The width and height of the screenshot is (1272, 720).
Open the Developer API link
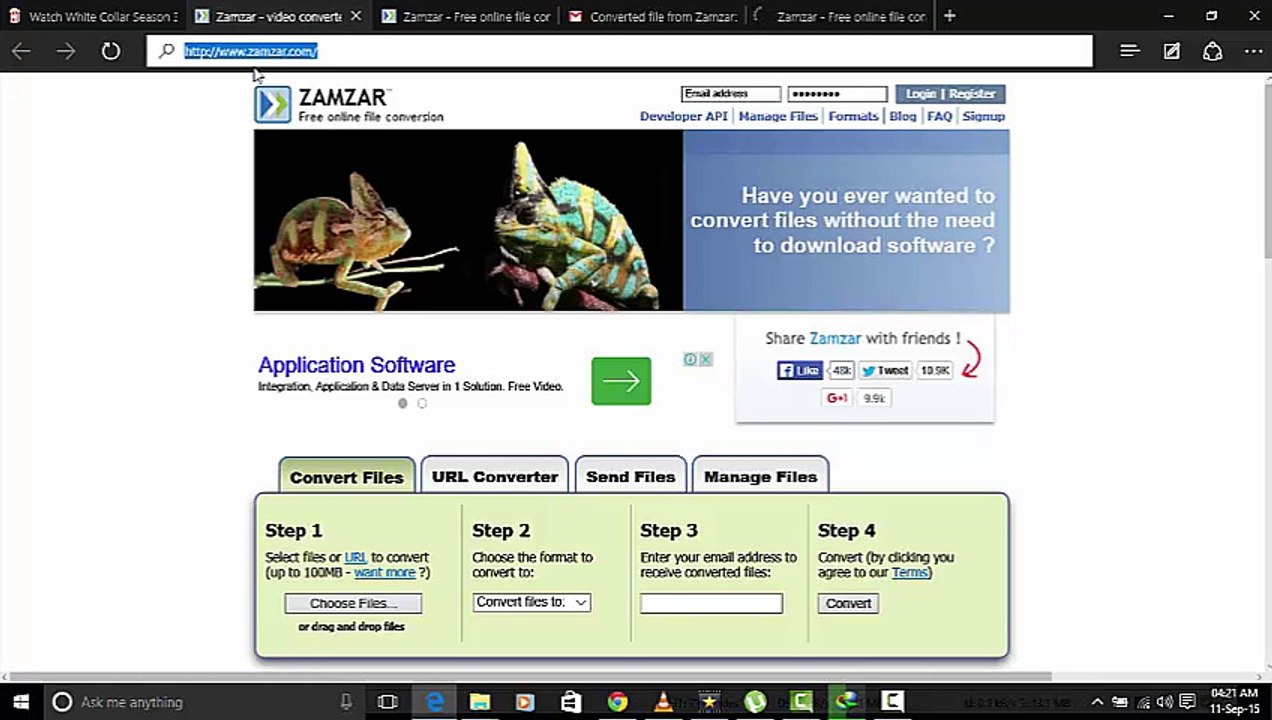684,116
